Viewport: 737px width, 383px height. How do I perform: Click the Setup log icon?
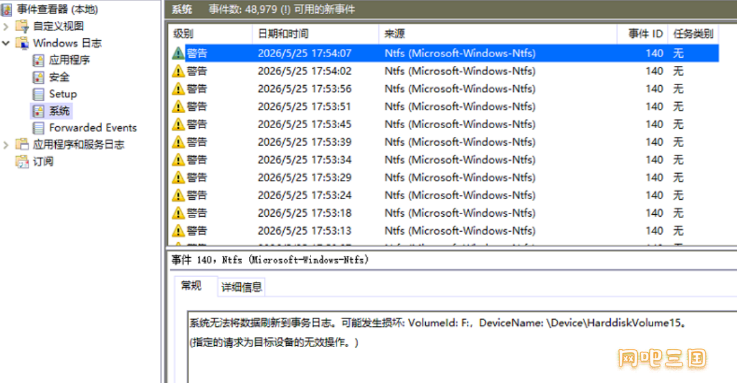[x=39, y=94]
